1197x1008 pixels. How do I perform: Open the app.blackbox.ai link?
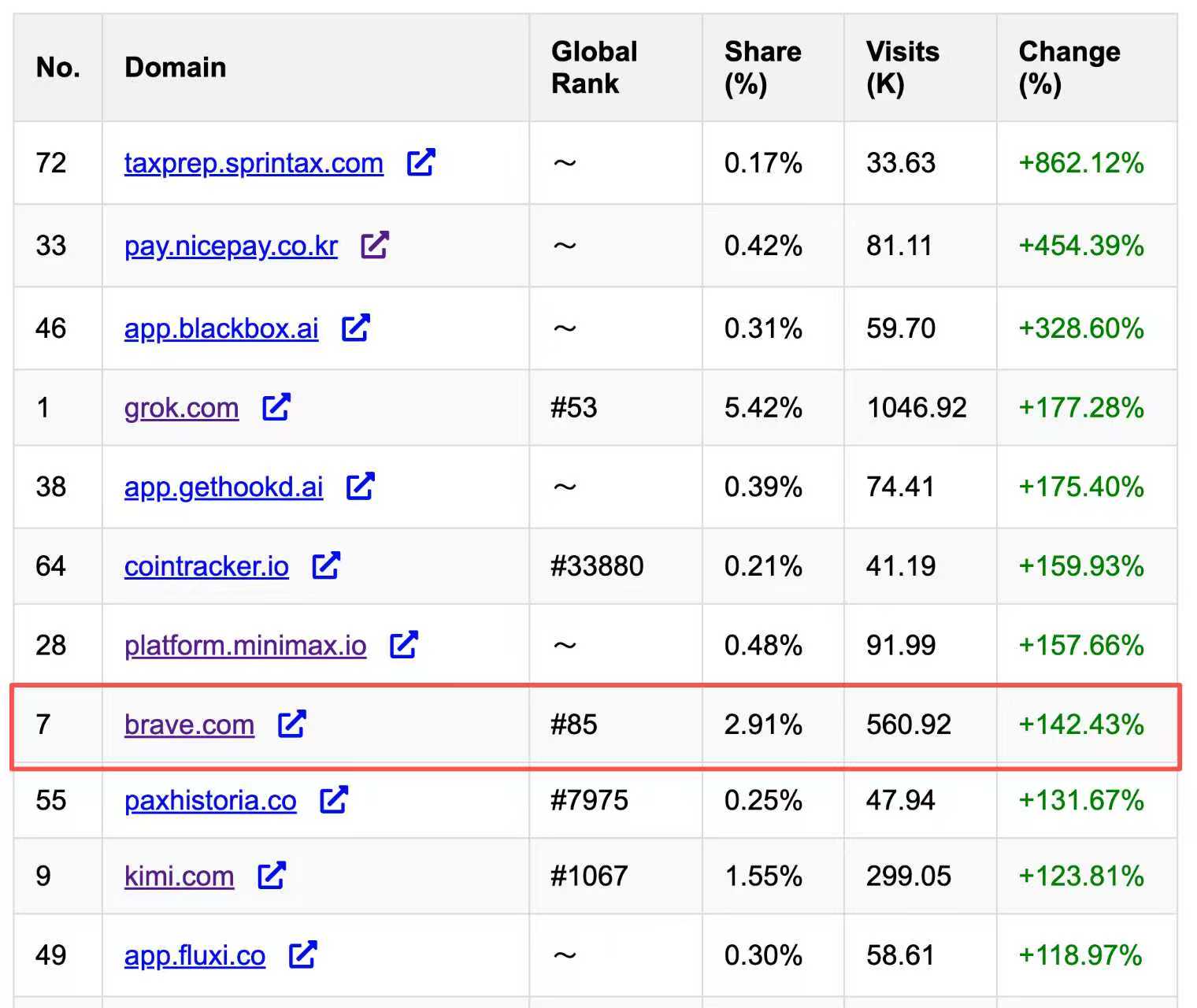221,328
